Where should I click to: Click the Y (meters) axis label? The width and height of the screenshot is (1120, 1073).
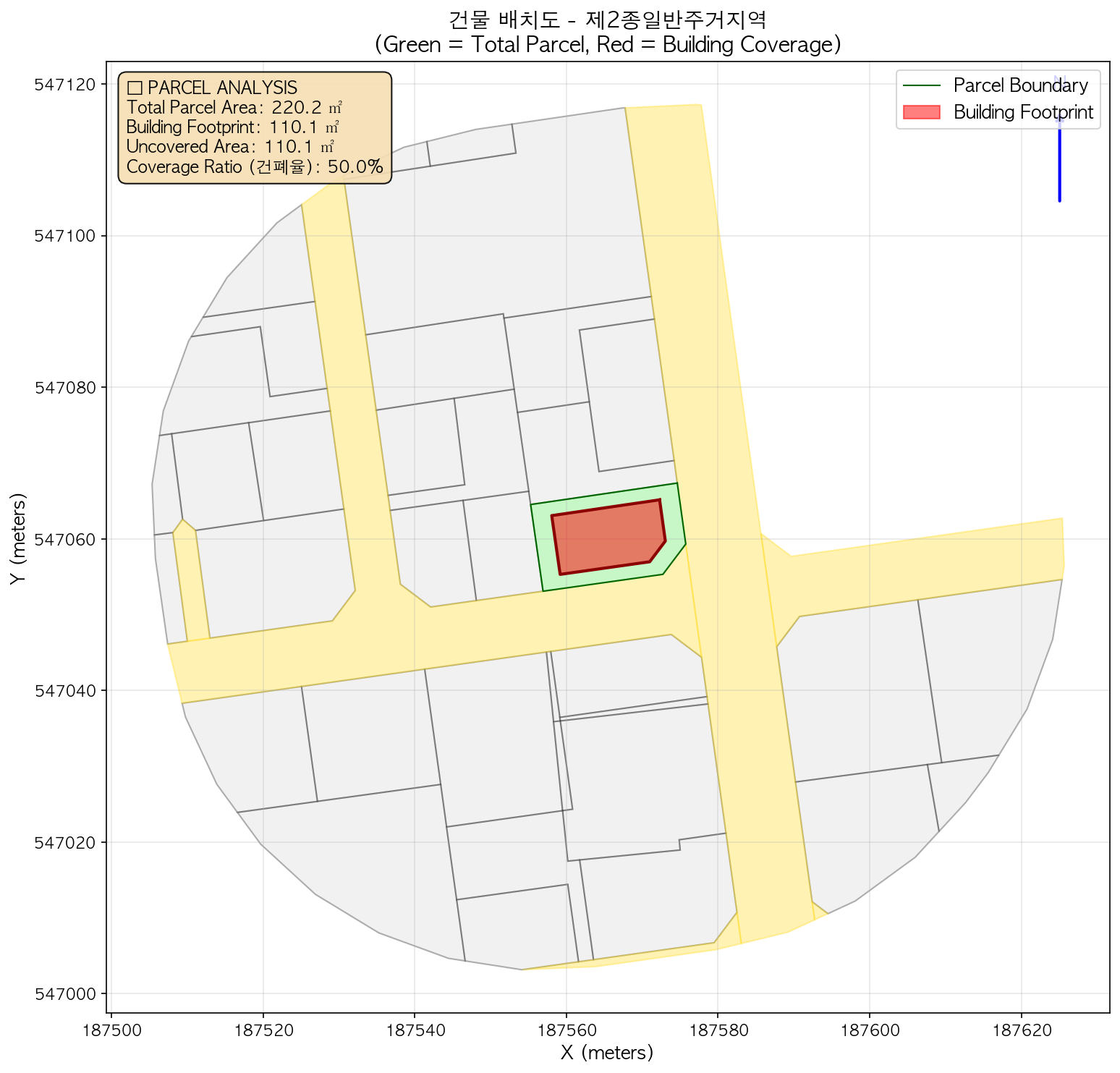tap(18, 538)
